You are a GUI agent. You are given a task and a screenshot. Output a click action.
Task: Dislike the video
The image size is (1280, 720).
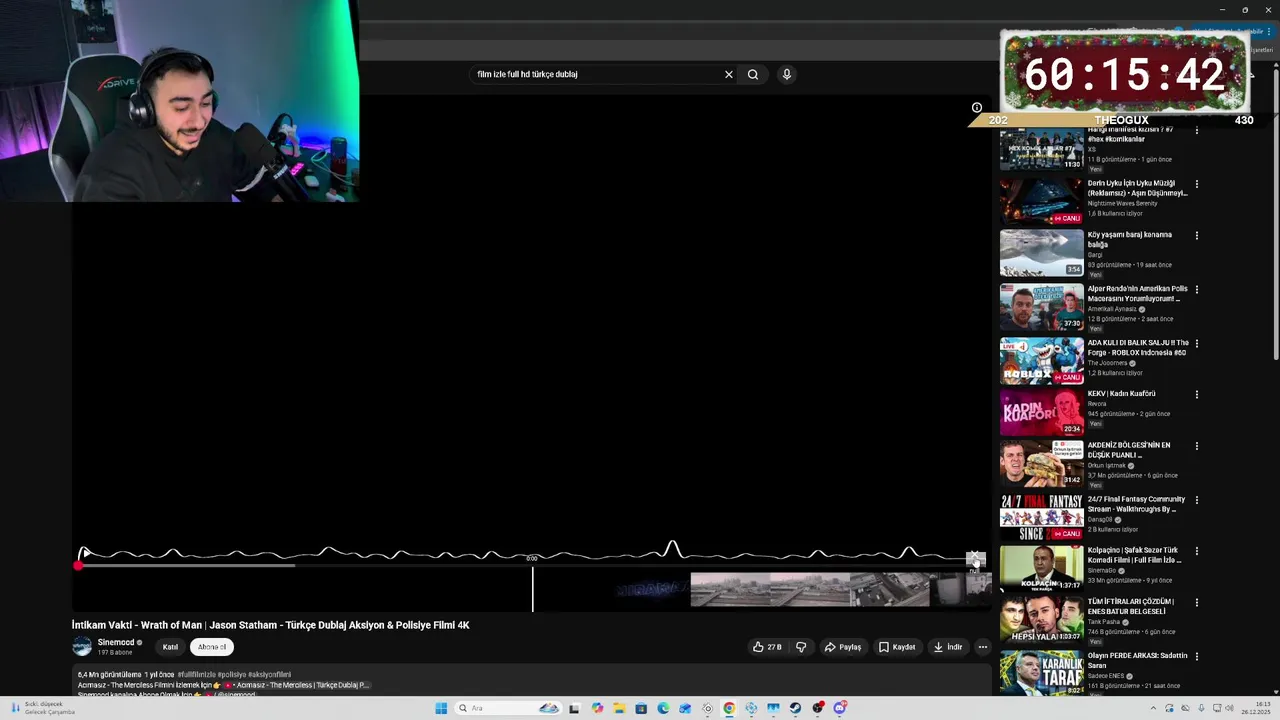click(x=801, y=647)
